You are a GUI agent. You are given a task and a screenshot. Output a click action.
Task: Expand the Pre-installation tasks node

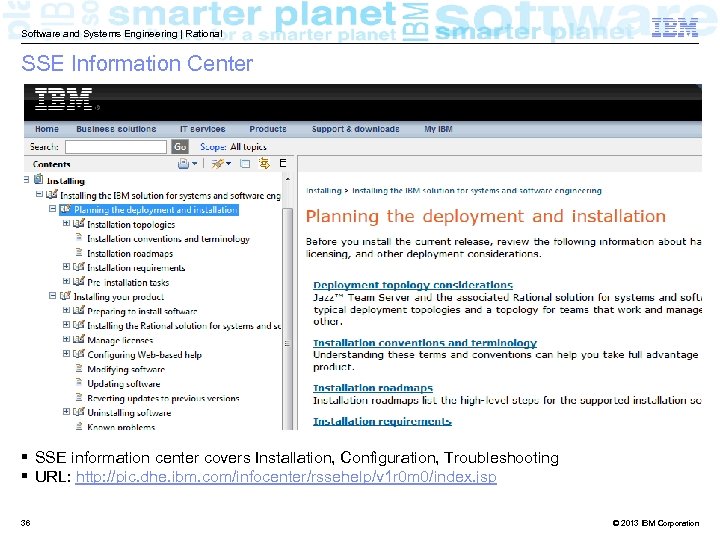coord(66,281)
